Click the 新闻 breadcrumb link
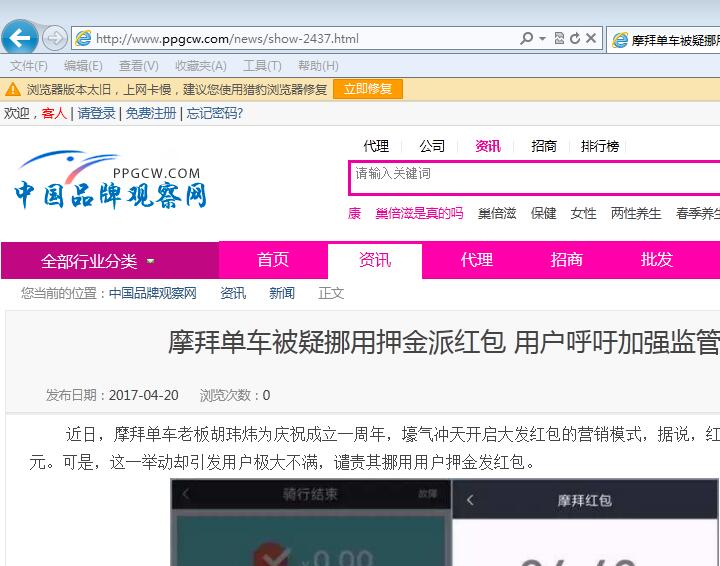The height and width of the screenshot is (566, 720). (282, 293)
